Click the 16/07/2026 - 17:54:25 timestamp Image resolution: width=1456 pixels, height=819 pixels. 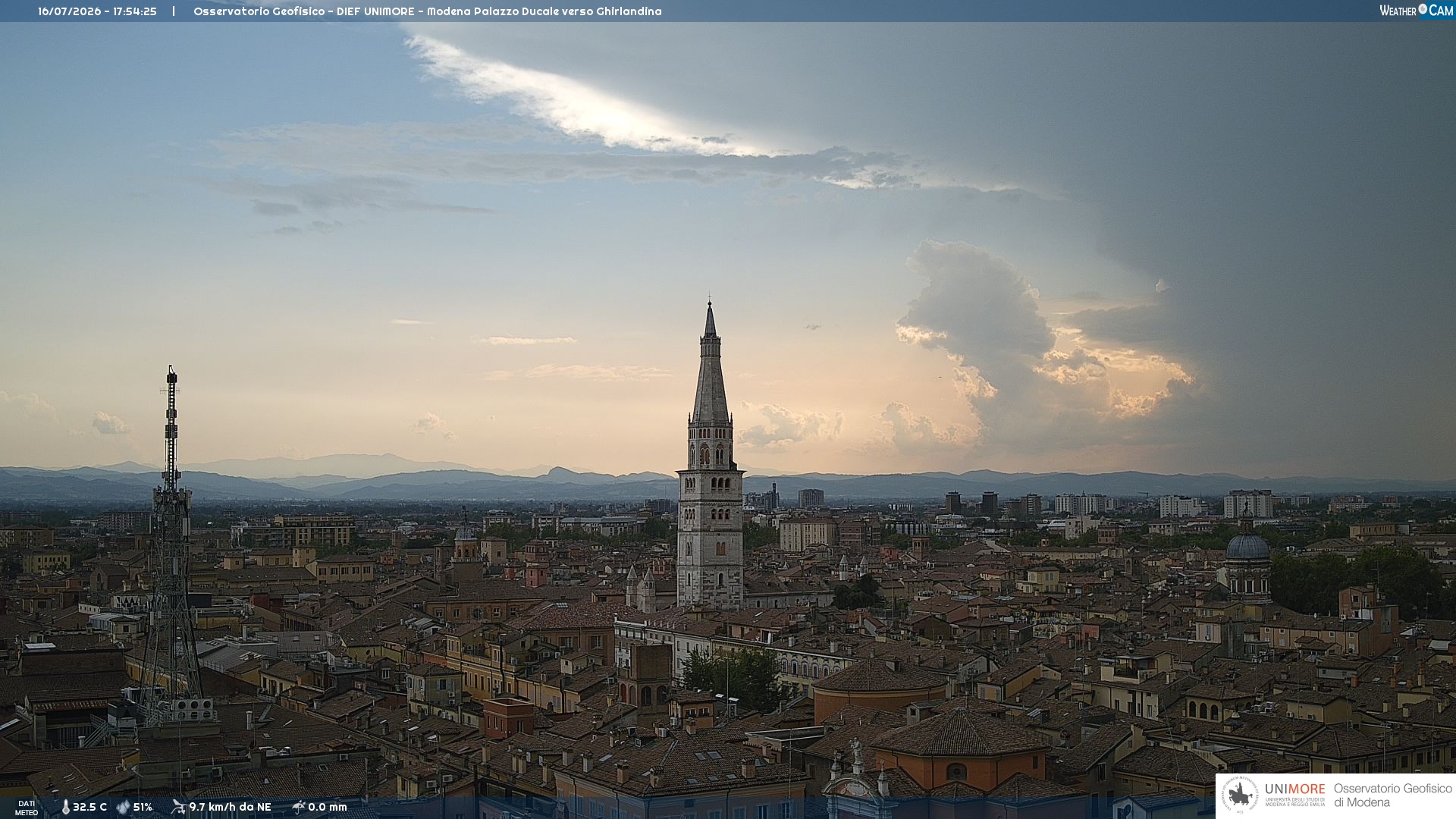tap(97, 11)
